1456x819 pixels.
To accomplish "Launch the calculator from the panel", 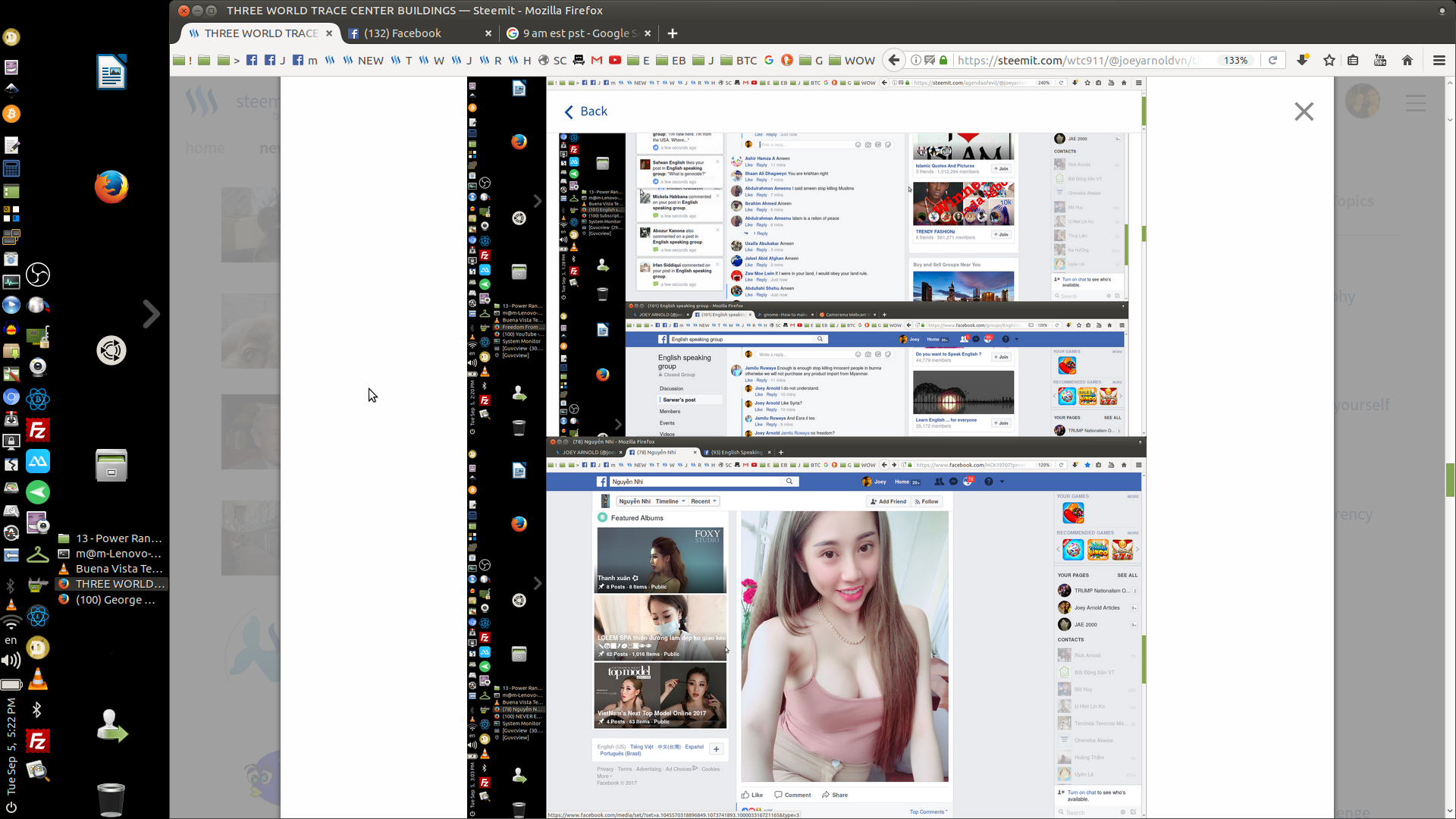I will 11,168.
